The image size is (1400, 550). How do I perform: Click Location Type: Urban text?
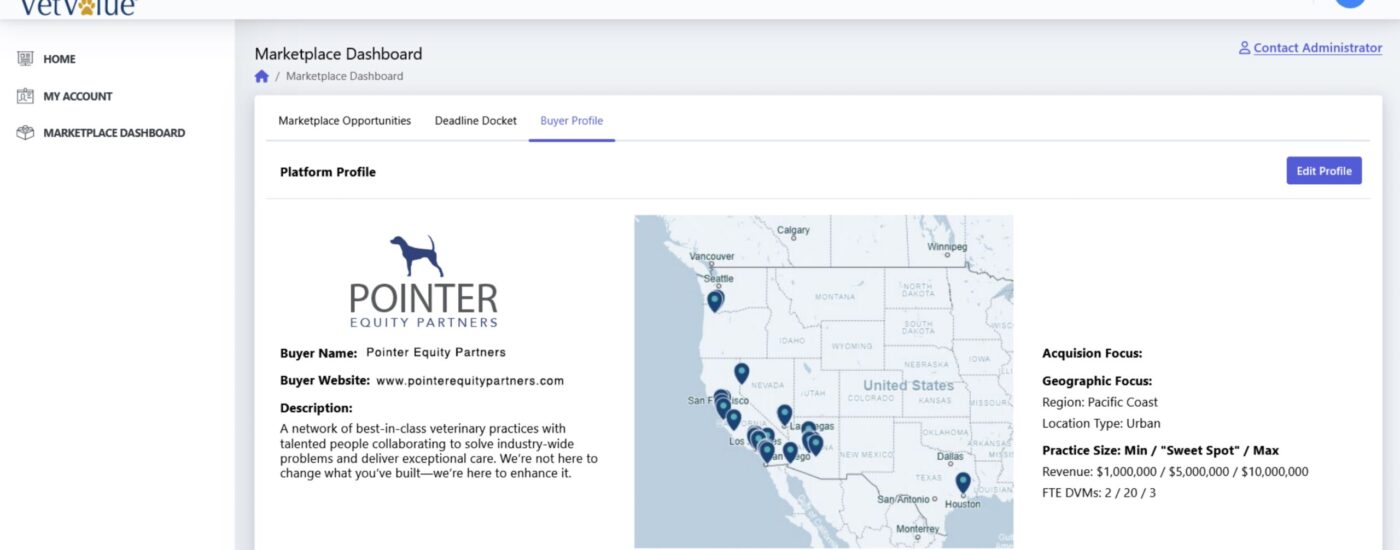1101,423
